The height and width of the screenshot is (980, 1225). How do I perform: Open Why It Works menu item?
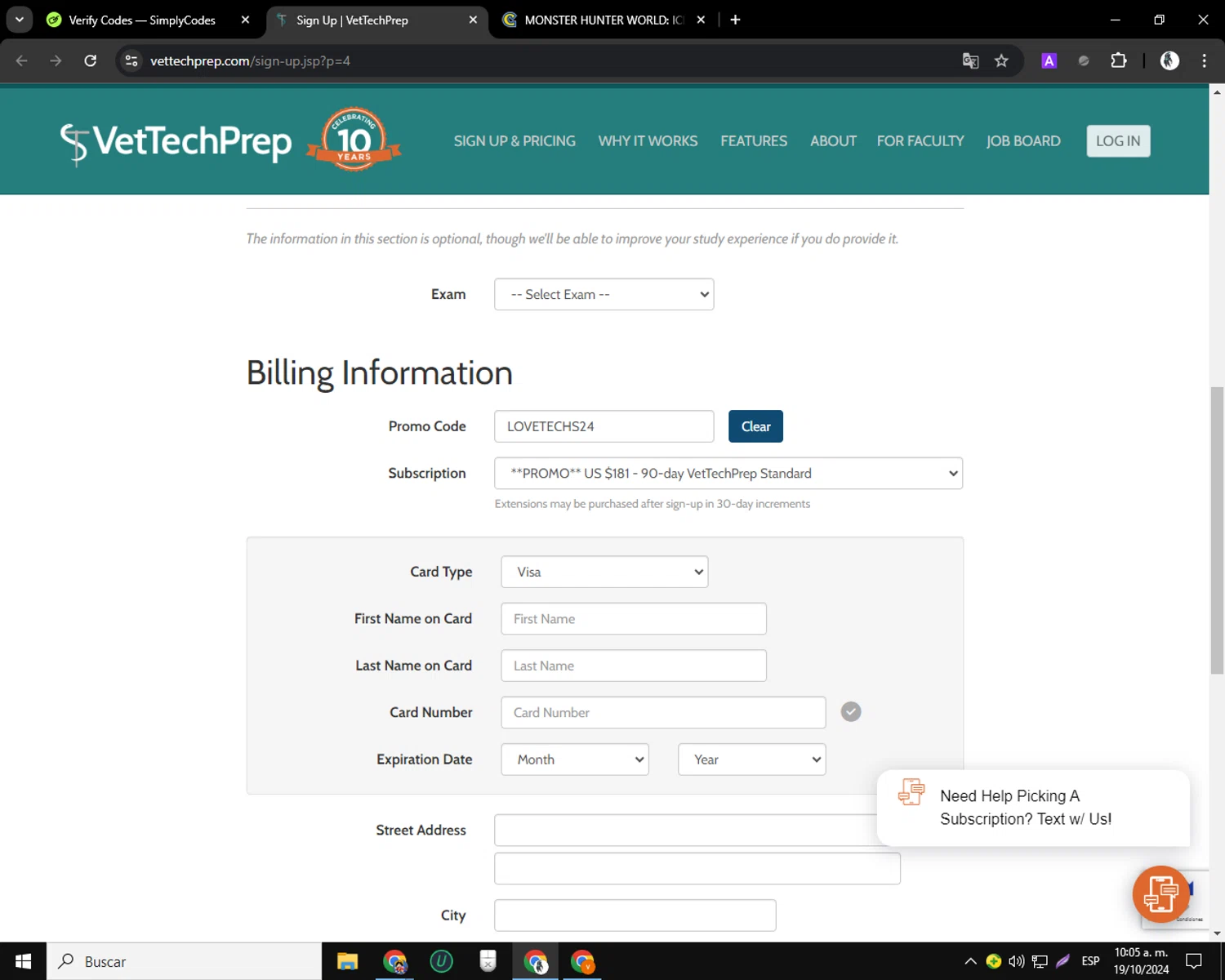click(x=648, y=141)
